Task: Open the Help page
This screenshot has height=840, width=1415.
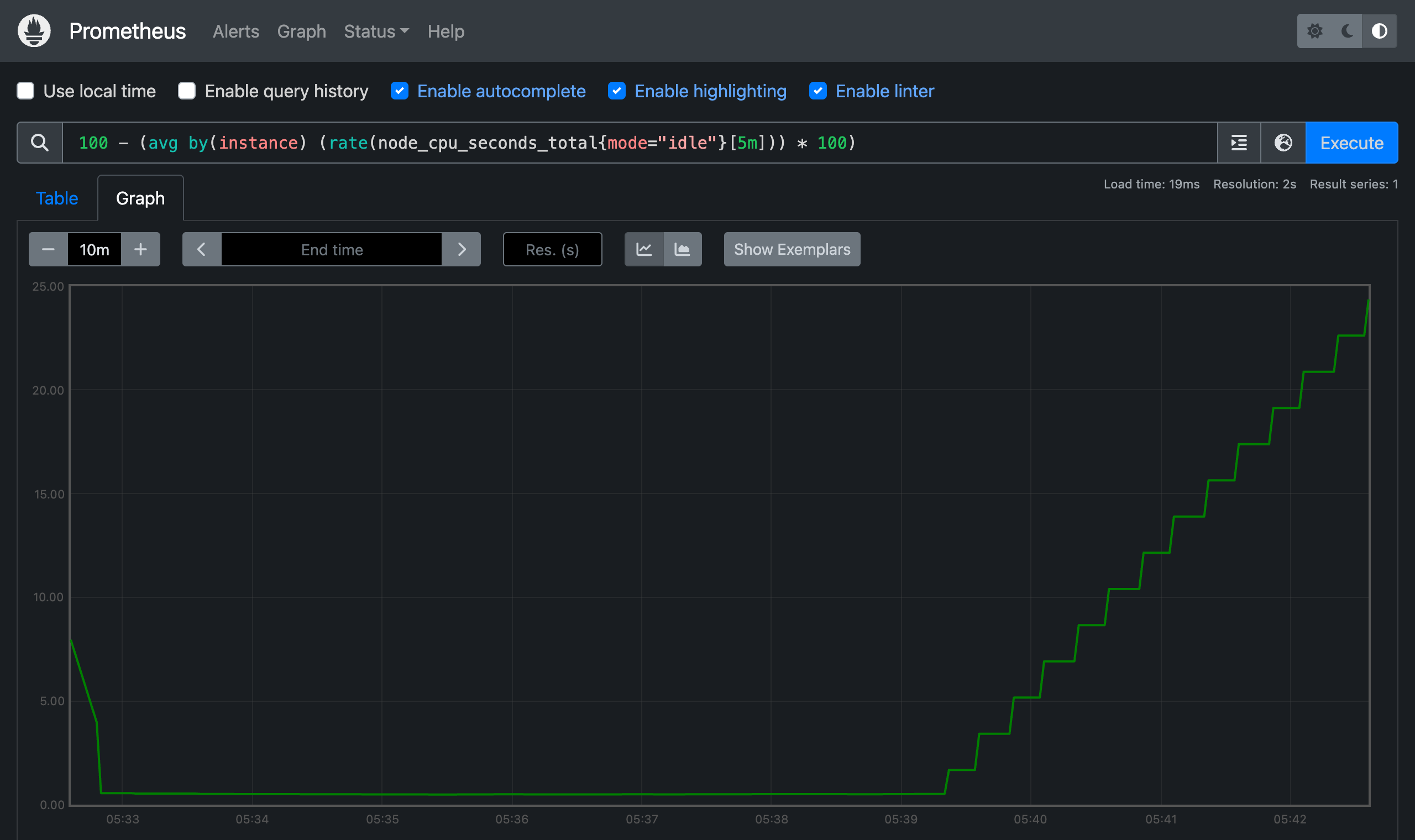Action: 446,31
